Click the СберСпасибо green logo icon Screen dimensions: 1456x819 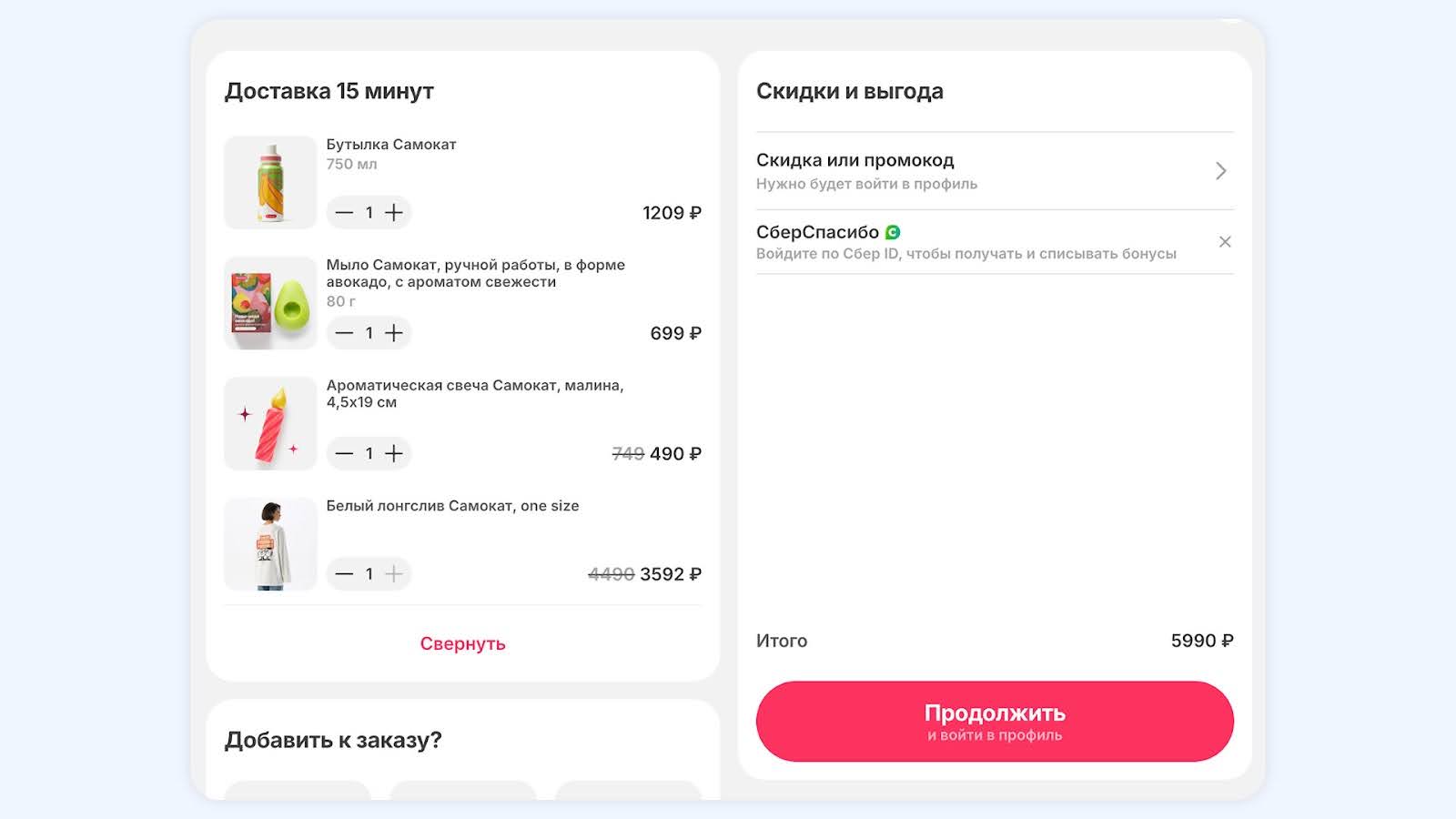(x=893, y=233)
